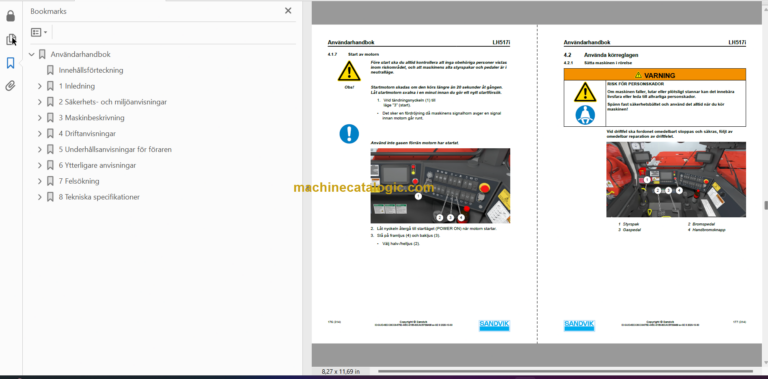
Task: Go to 7 Felsökning bookmark
Action: pyautogui.click(x=79, y=181)
